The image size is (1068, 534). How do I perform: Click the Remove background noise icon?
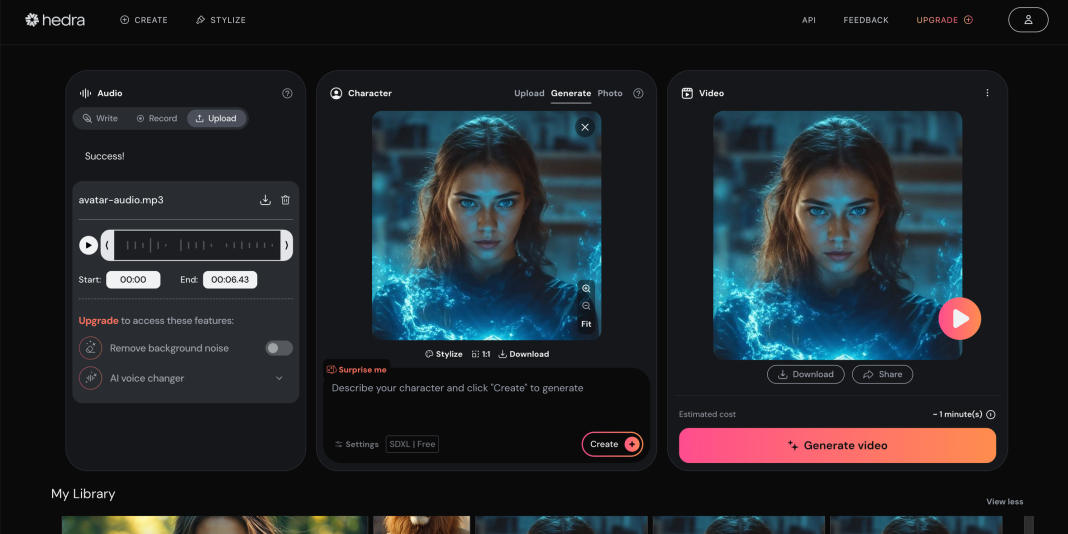[x=91, y=348]
